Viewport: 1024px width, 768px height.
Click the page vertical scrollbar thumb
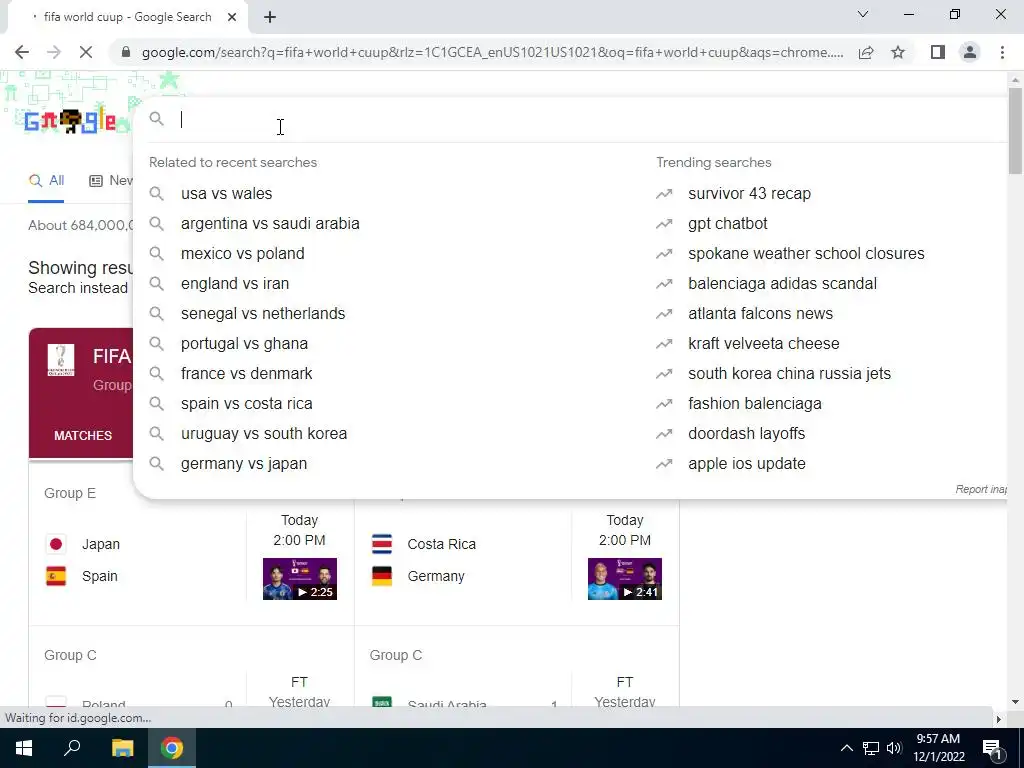pos(1015,131)
